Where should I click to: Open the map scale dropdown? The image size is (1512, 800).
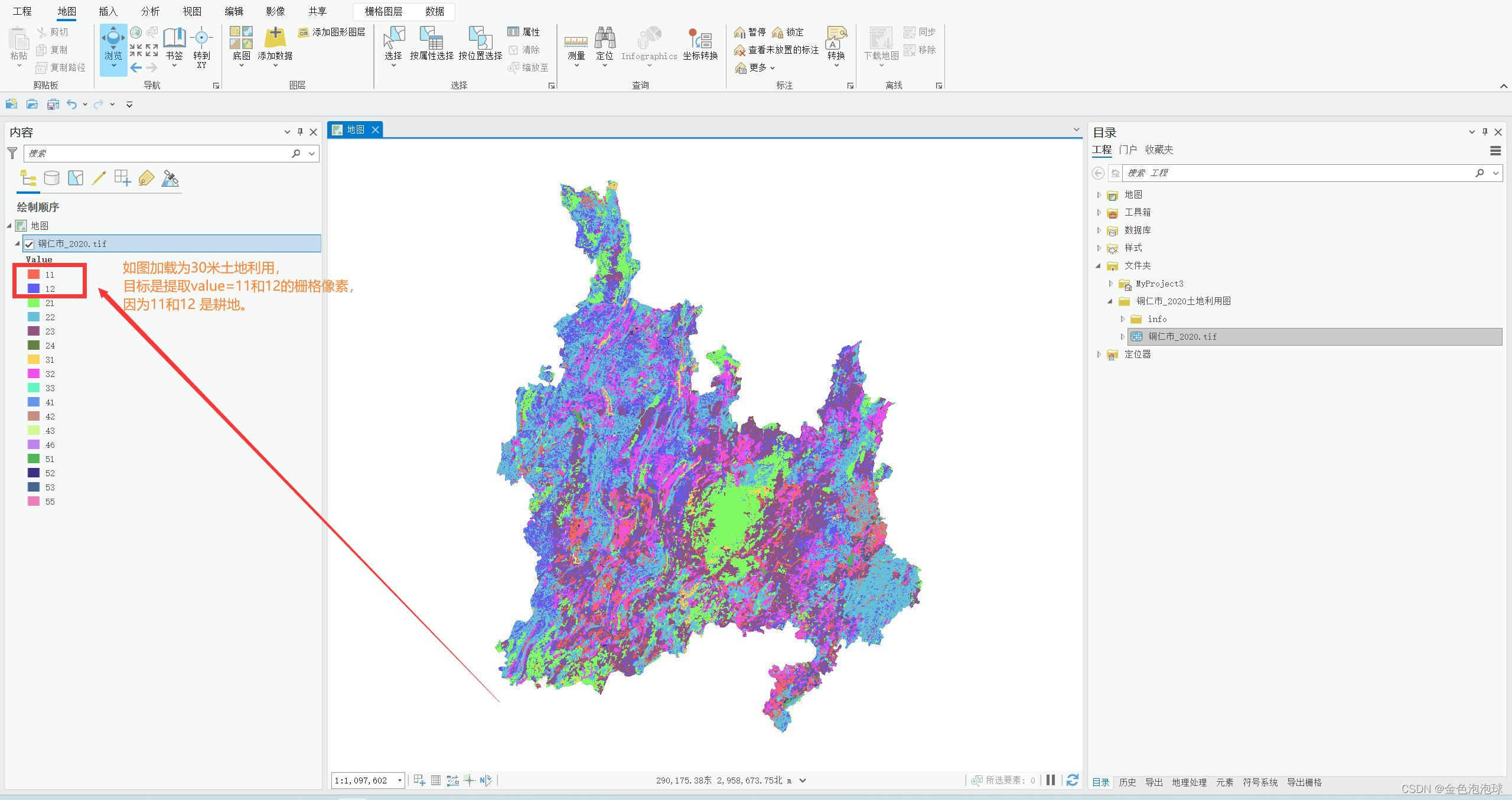[400, 781]
